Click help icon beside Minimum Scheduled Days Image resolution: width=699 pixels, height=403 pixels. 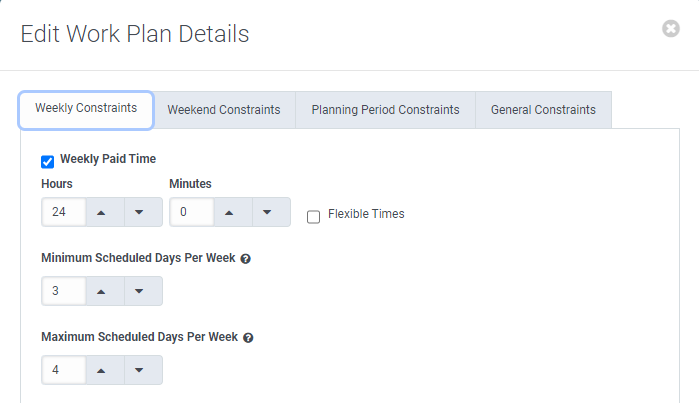246,258
